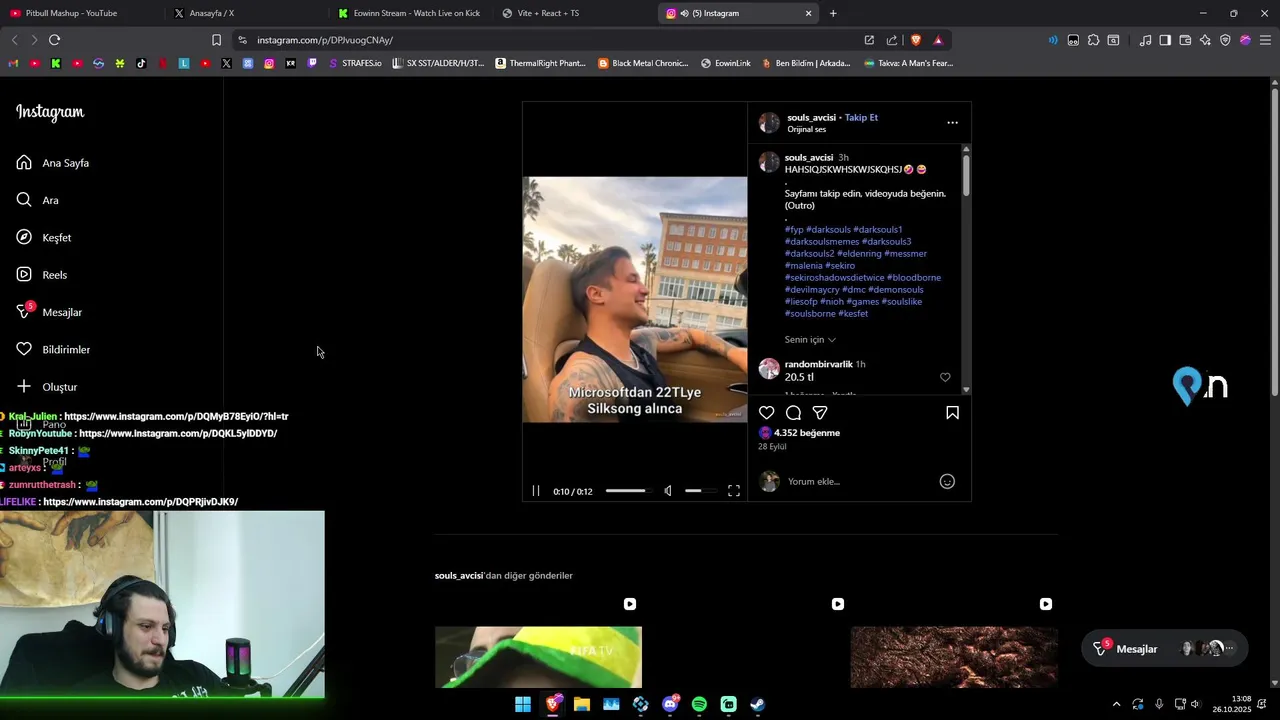
Task: Open emoji picker in comment box
Action: (947, 482)
